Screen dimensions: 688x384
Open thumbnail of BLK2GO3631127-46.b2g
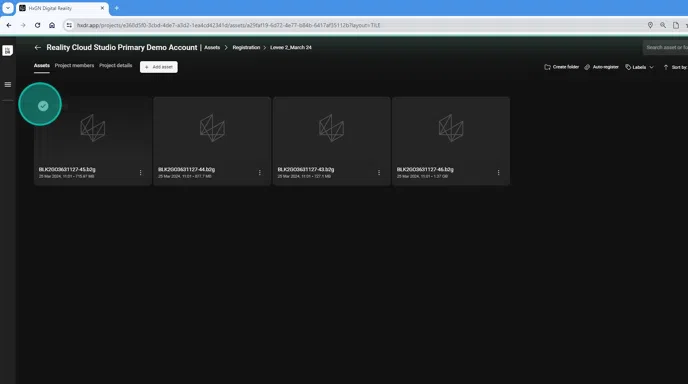451,128
